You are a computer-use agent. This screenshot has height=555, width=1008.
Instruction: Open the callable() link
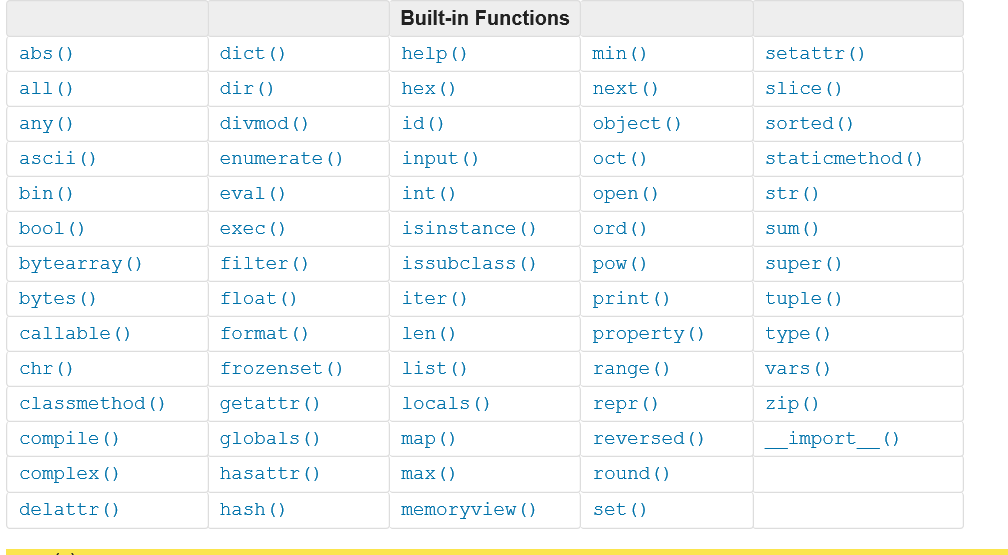coord(75,334)
